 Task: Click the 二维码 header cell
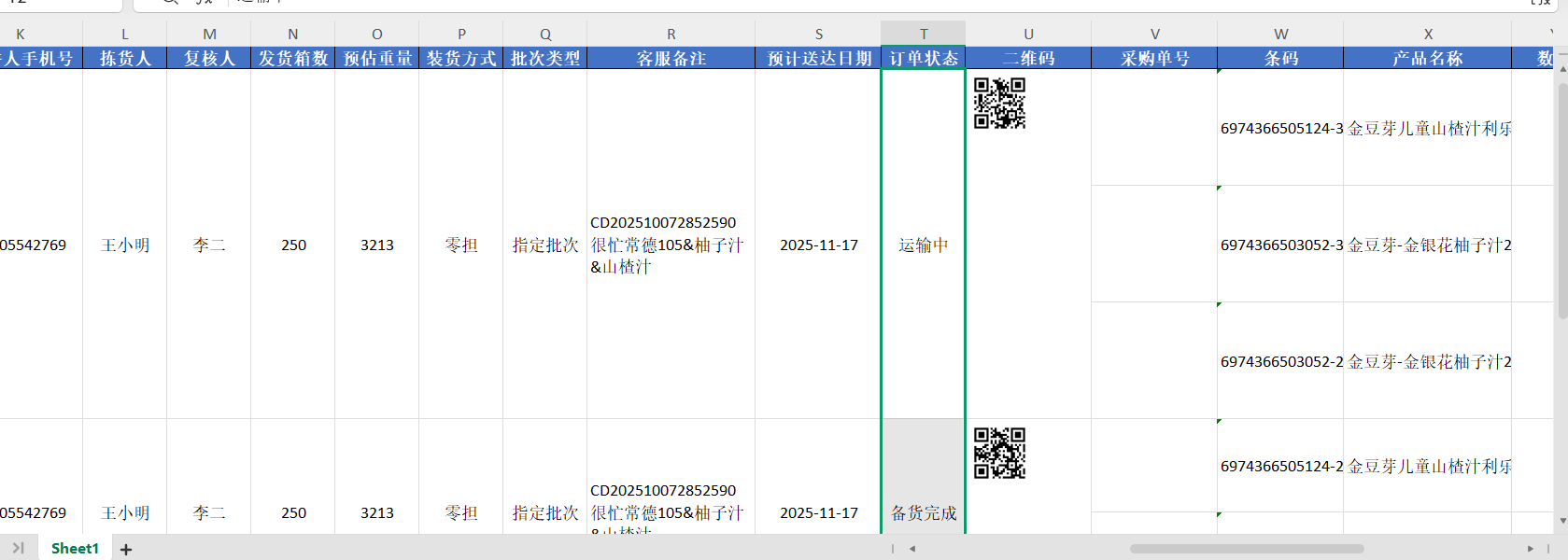pos(1028,58)
